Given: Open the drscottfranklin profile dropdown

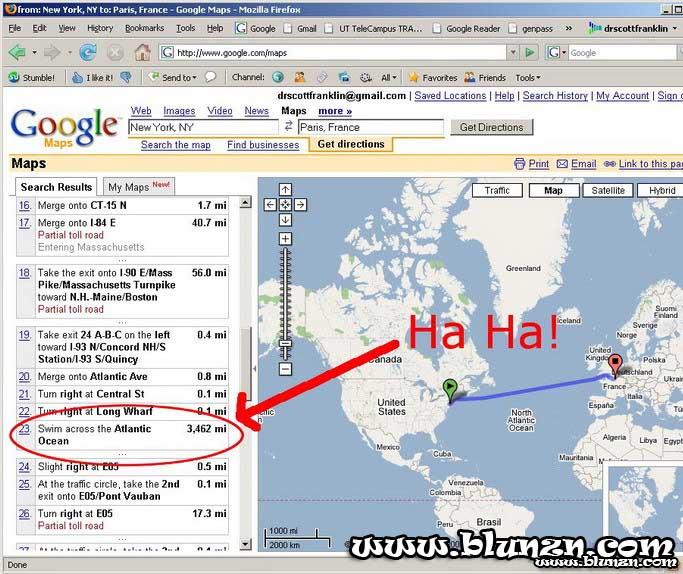Looking at the screenshot, I should tap(632, 28).
